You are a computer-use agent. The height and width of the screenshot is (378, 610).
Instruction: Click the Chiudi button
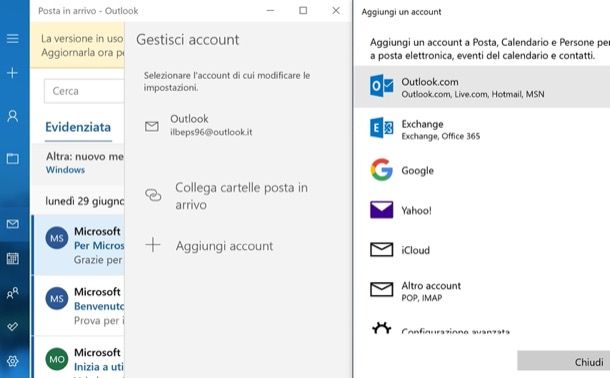coord(563,361)
